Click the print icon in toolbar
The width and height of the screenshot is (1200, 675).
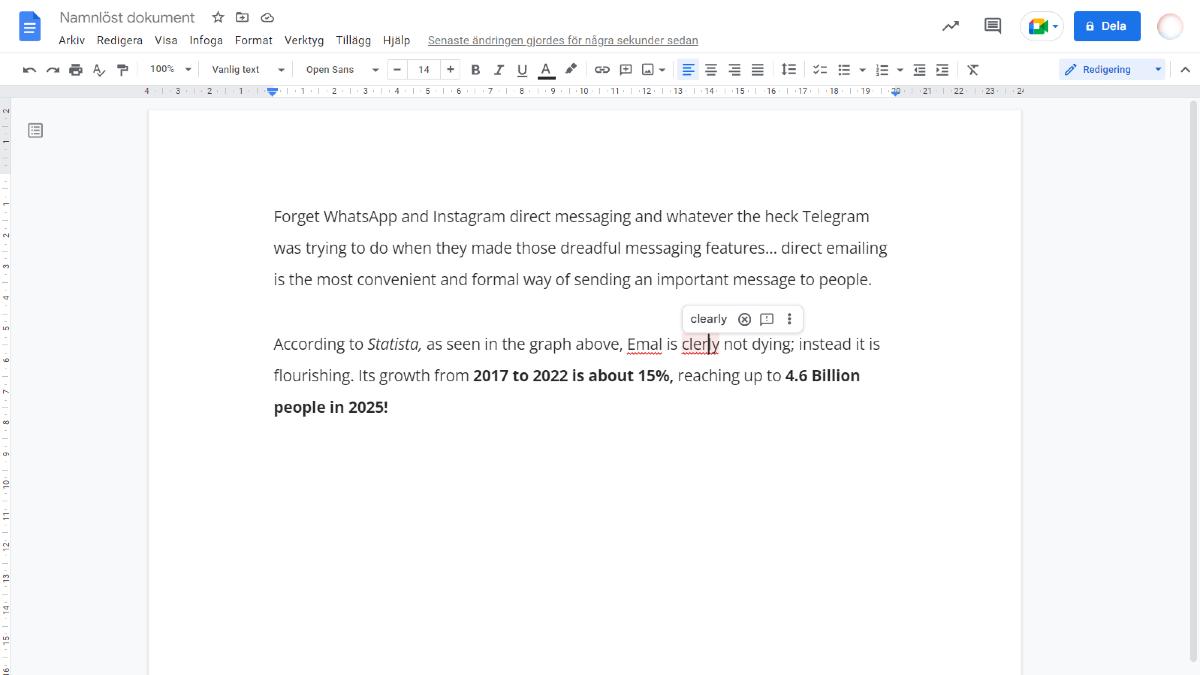point(76,70)
